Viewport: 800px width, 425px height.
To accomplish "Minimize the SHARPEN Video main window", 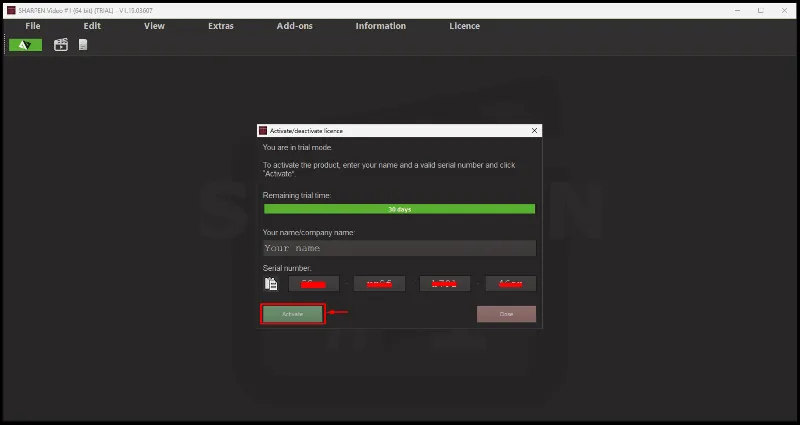I will [738, 10].
